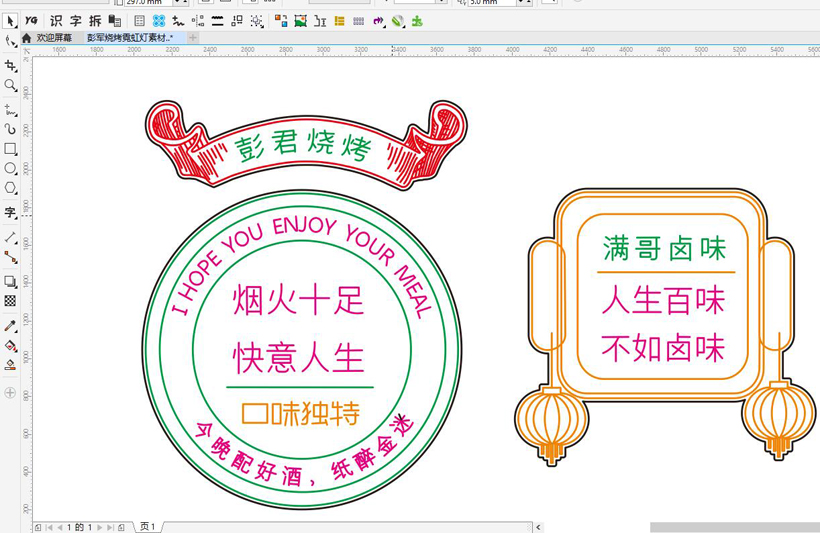Select the Artistic Media tool

[x=10, y=129]
